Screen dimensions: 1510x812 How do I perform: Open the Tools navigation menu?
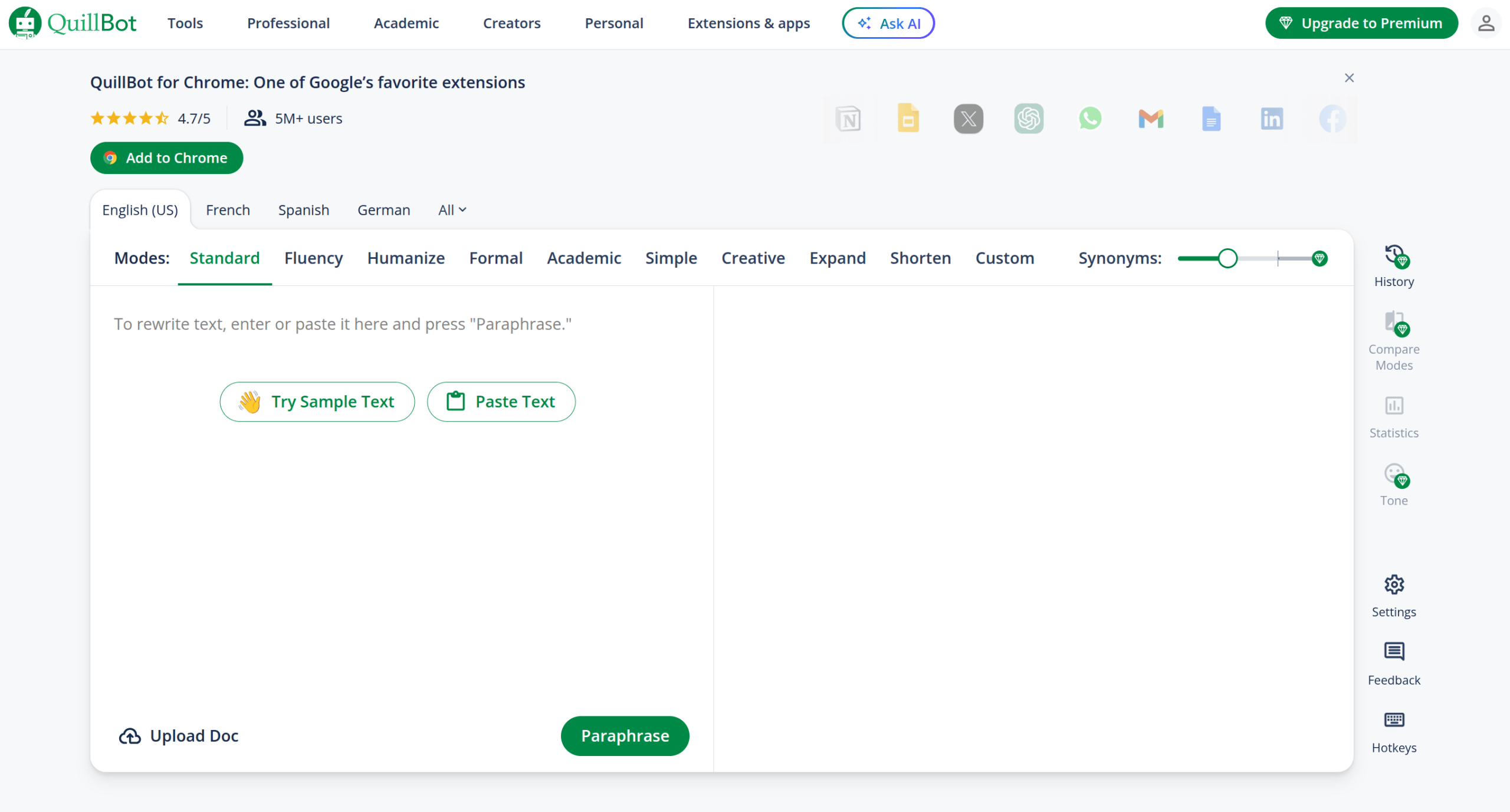tap(185, 24)
